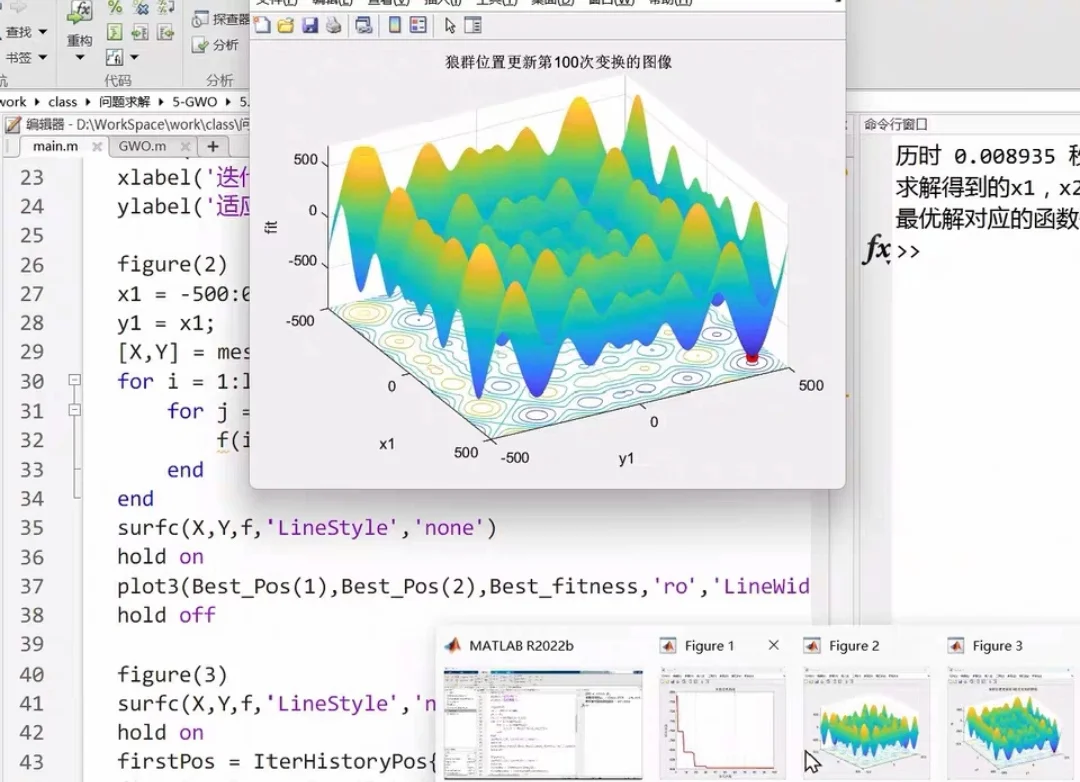Select MATLAB R2022b window thumbnail
The image size is (1080, 782).
(x=543, y=723)
